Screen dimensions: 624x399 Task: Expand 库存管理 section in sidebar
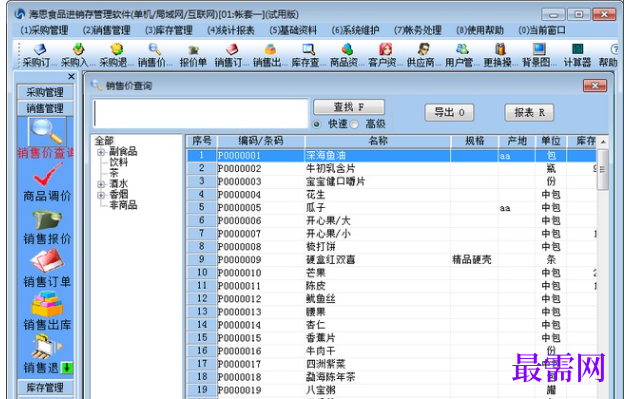[45, 387]
